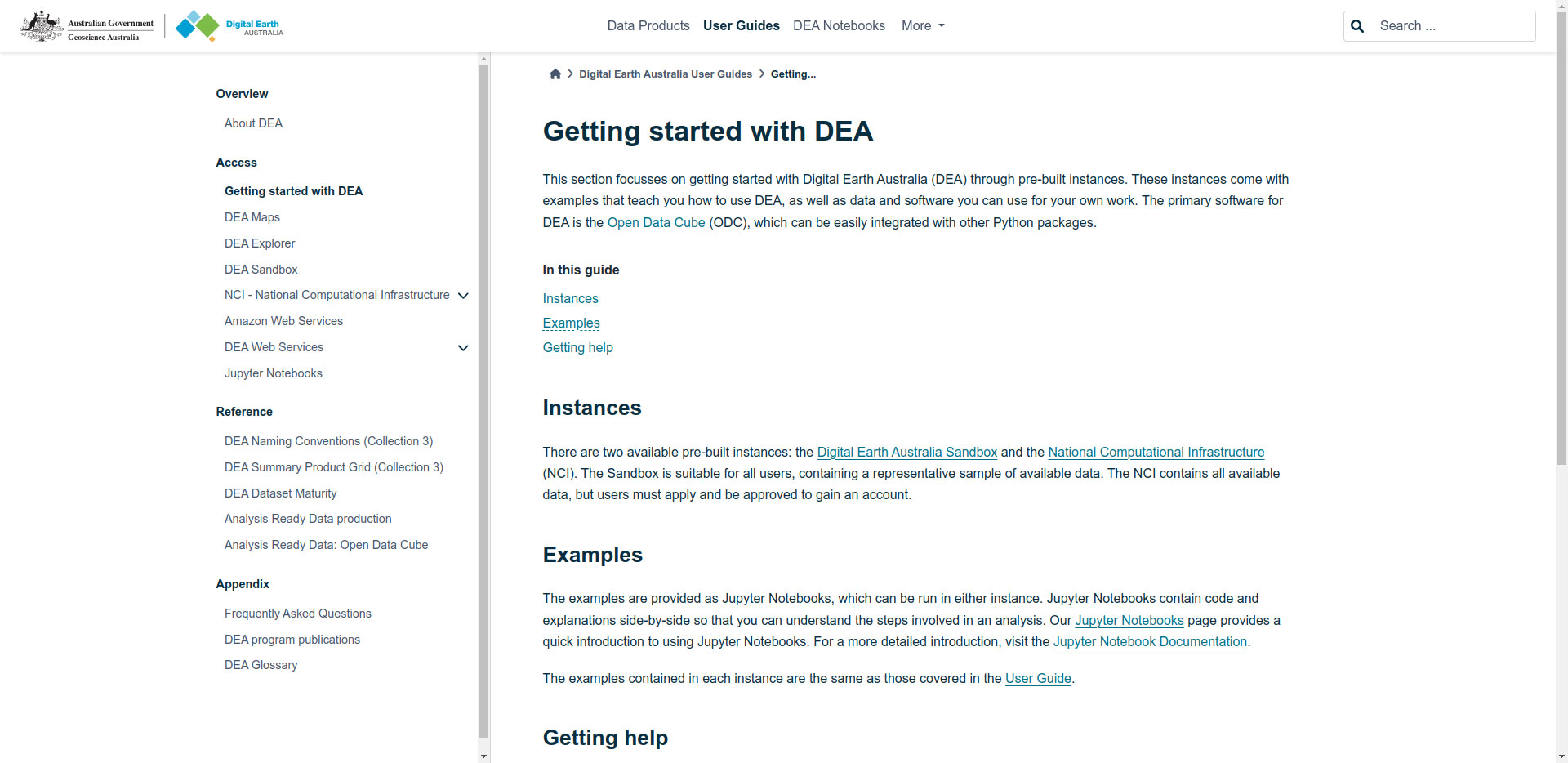Screen dimensions: 1568x763
Task: Expand the DEA Web Services chevron
Action: click(463, 348)
